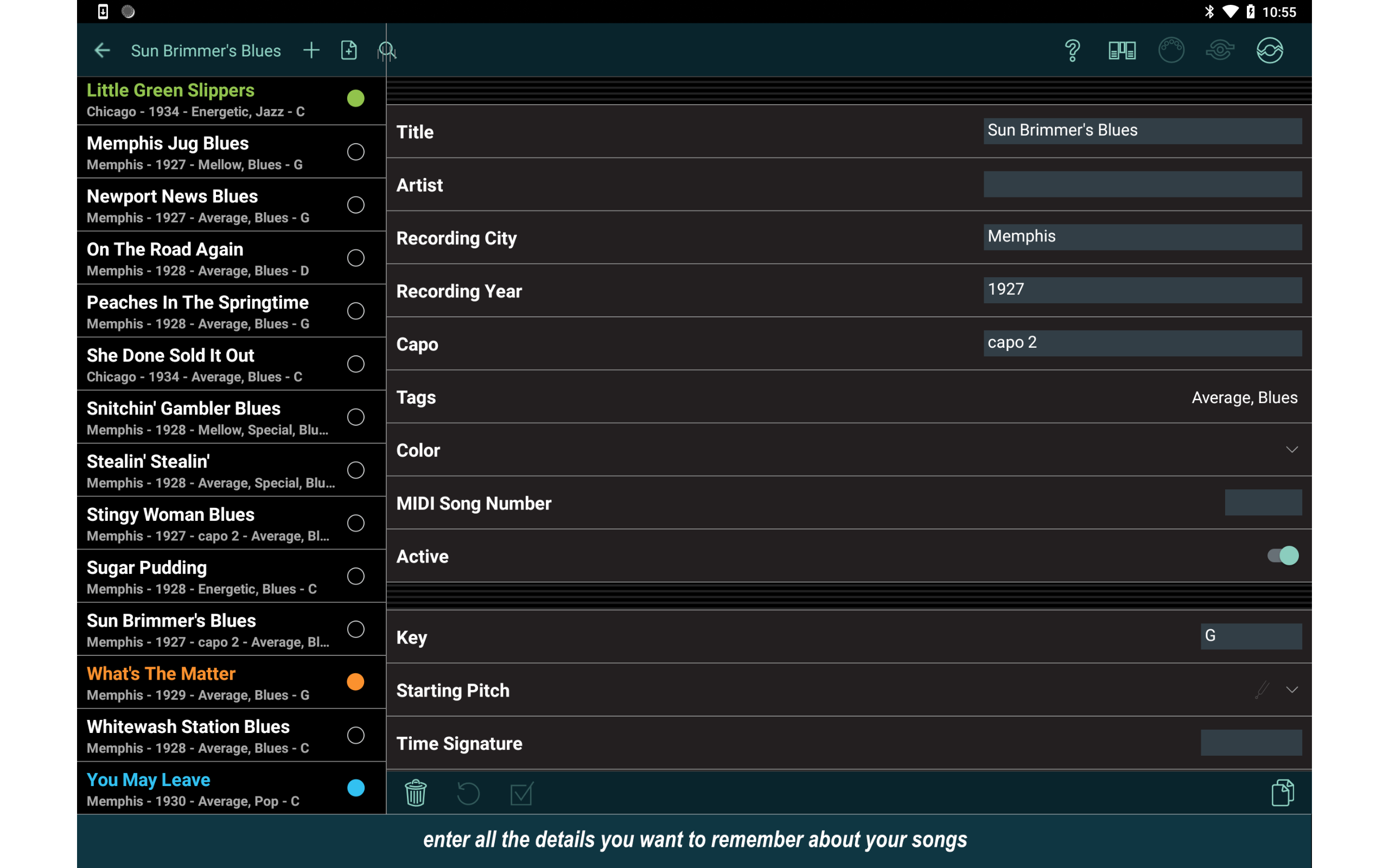The width and height of the screenshot is (1389, 868).
Task: Click the Recording Year field showing 1927
Action: click(x=1142, y=289)
